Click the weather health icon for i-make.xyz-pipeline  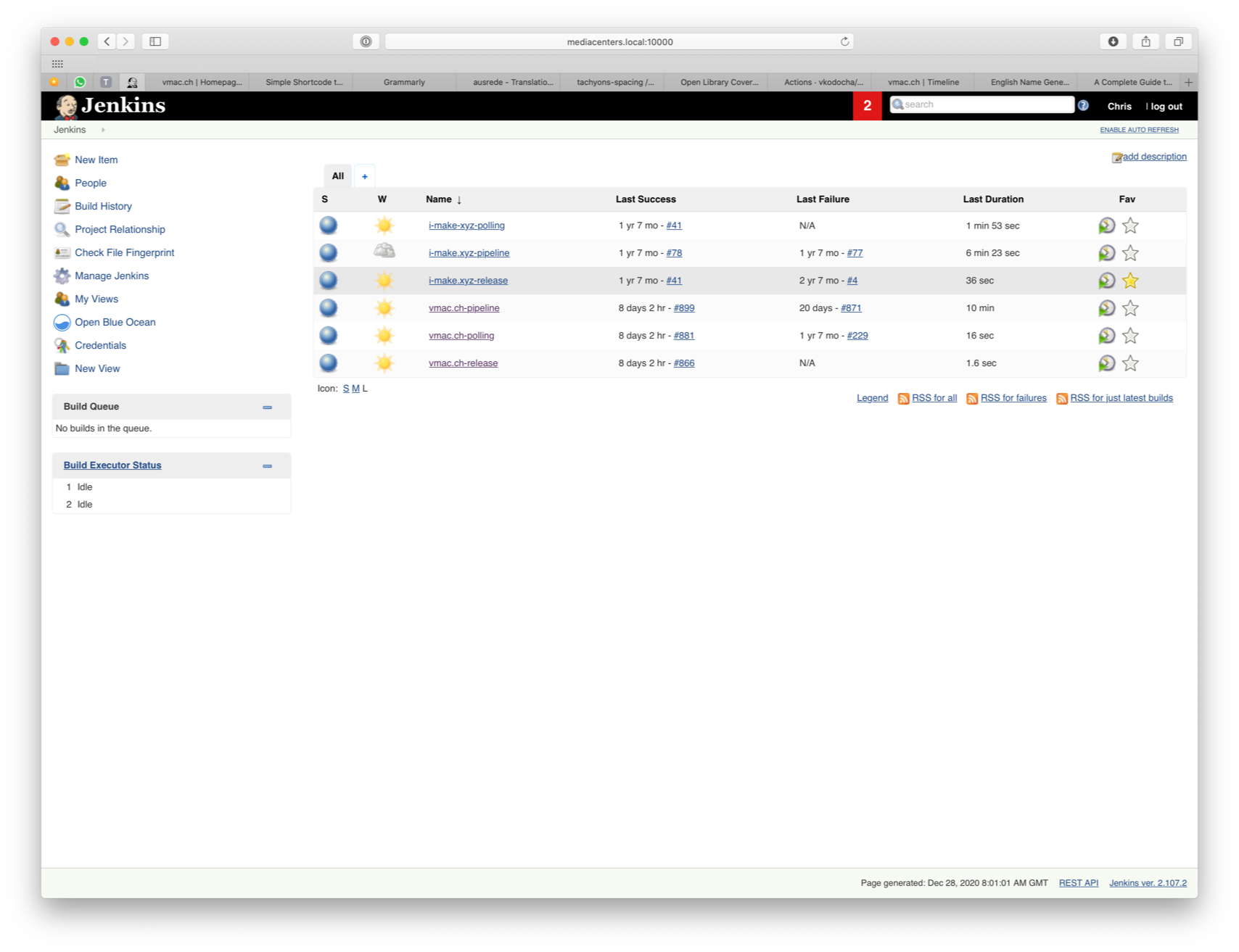384,252
